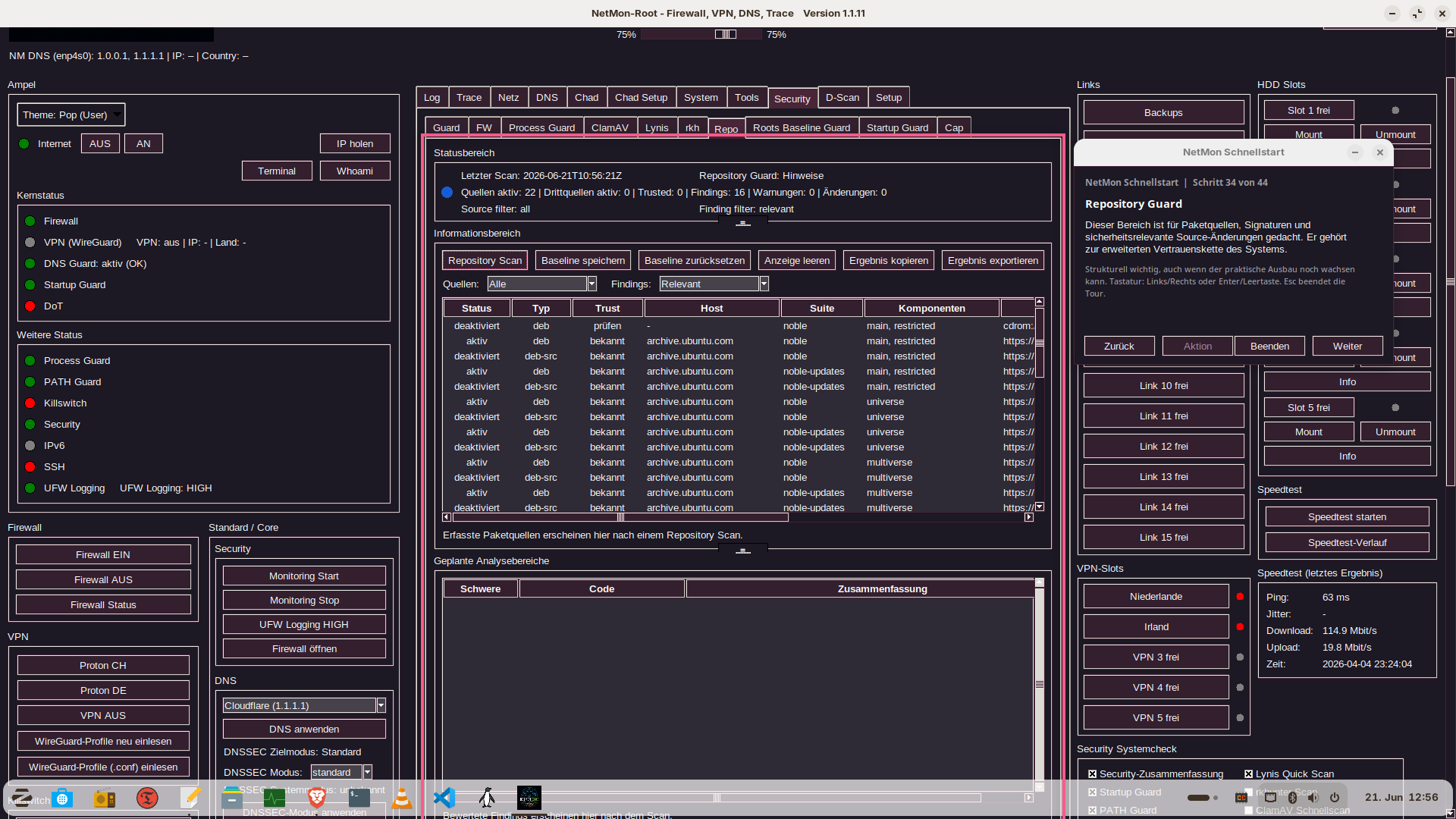Click the pane grip below Statusbereich
The height and width of the screenshot is (819, 1456).
click(743, 224)
